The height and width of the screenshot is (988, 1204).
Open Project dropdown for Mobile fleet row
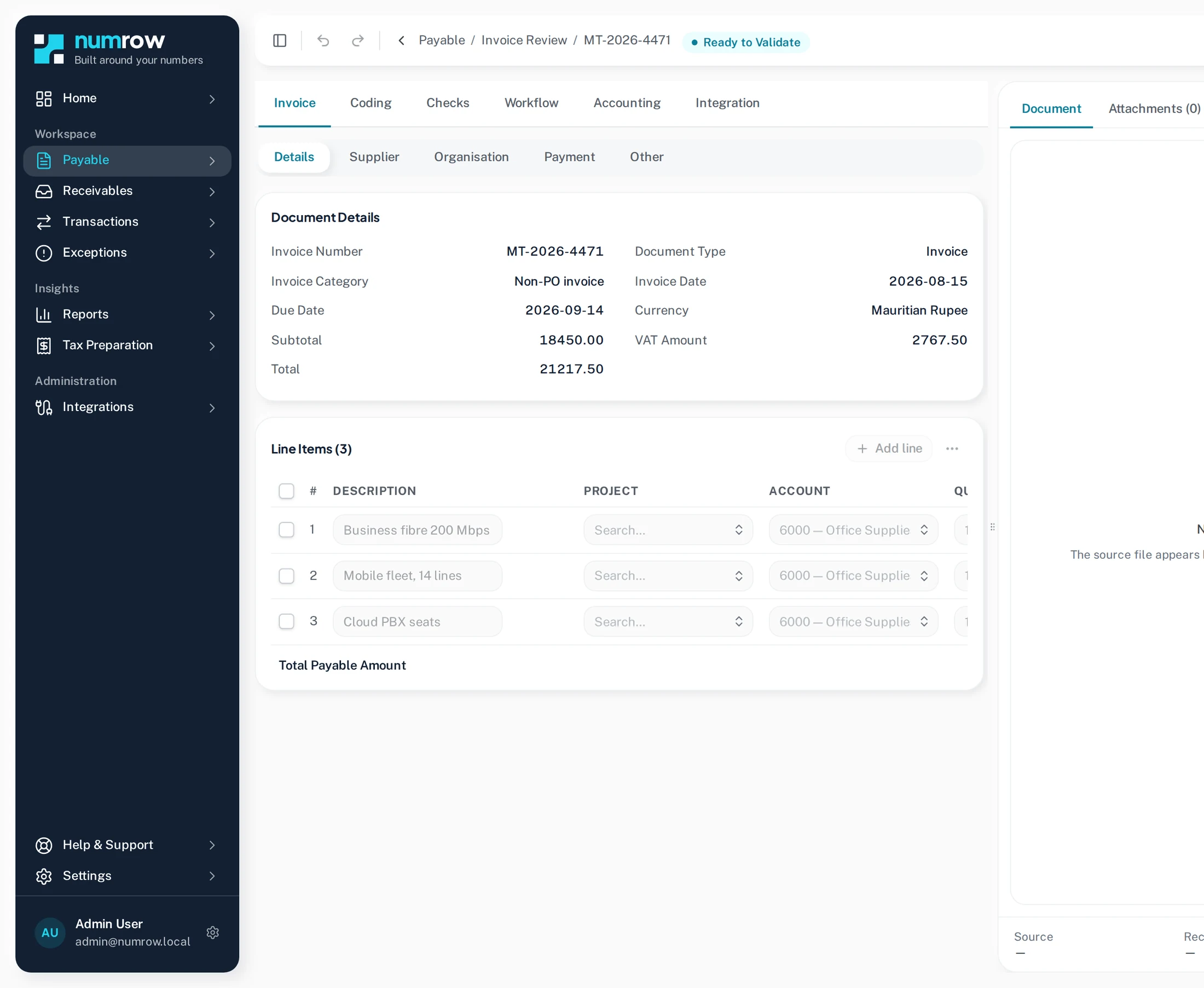(x=668, y=575)
